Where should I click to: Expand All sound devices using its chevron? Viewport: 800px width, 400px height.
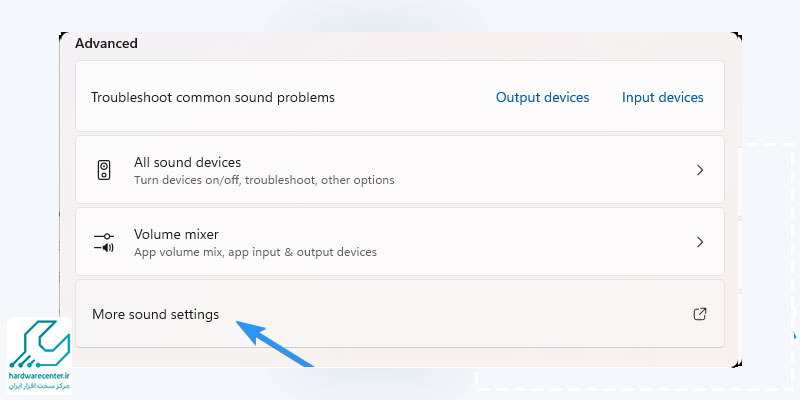pyautogui.click(x=700, y=170)
